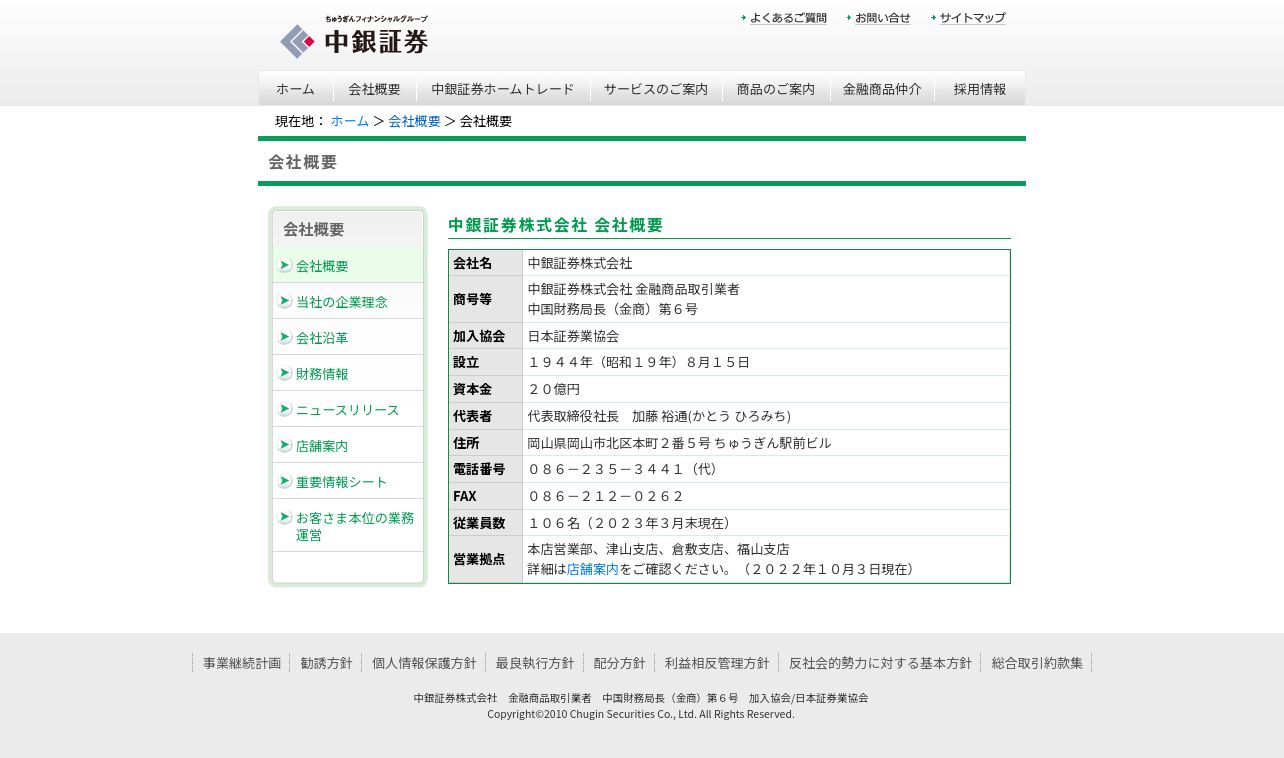Viewport: 1284px width, 758px height.
Task: Select 会社概要 in sidebar menu
Action: pos(348,265)
